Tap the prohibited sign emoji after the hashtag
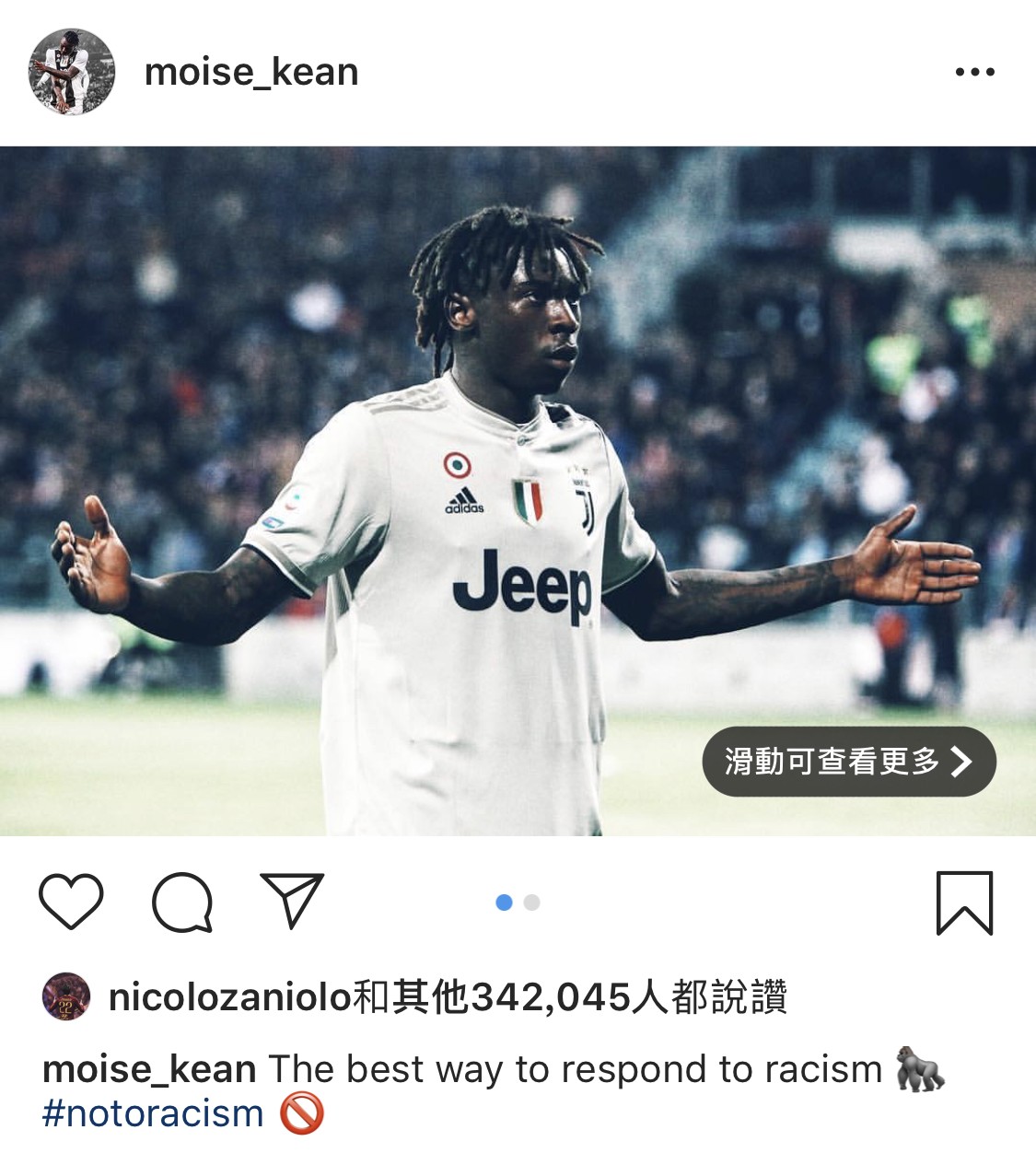The width and height of the screenshot is (1036, 1153). 301,1113
